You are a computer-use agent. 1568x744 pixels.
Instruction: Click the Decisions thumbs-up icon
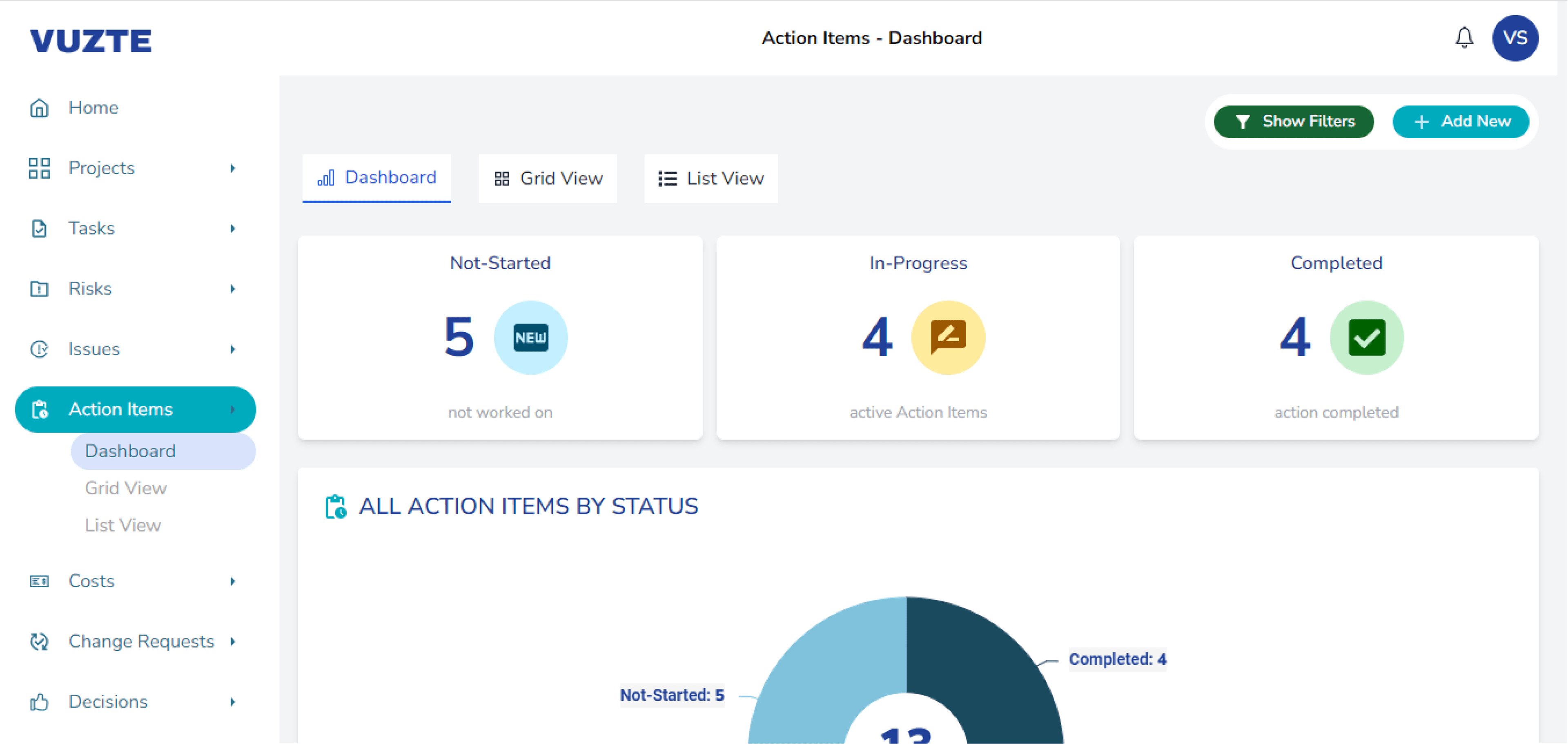point(39,702)
